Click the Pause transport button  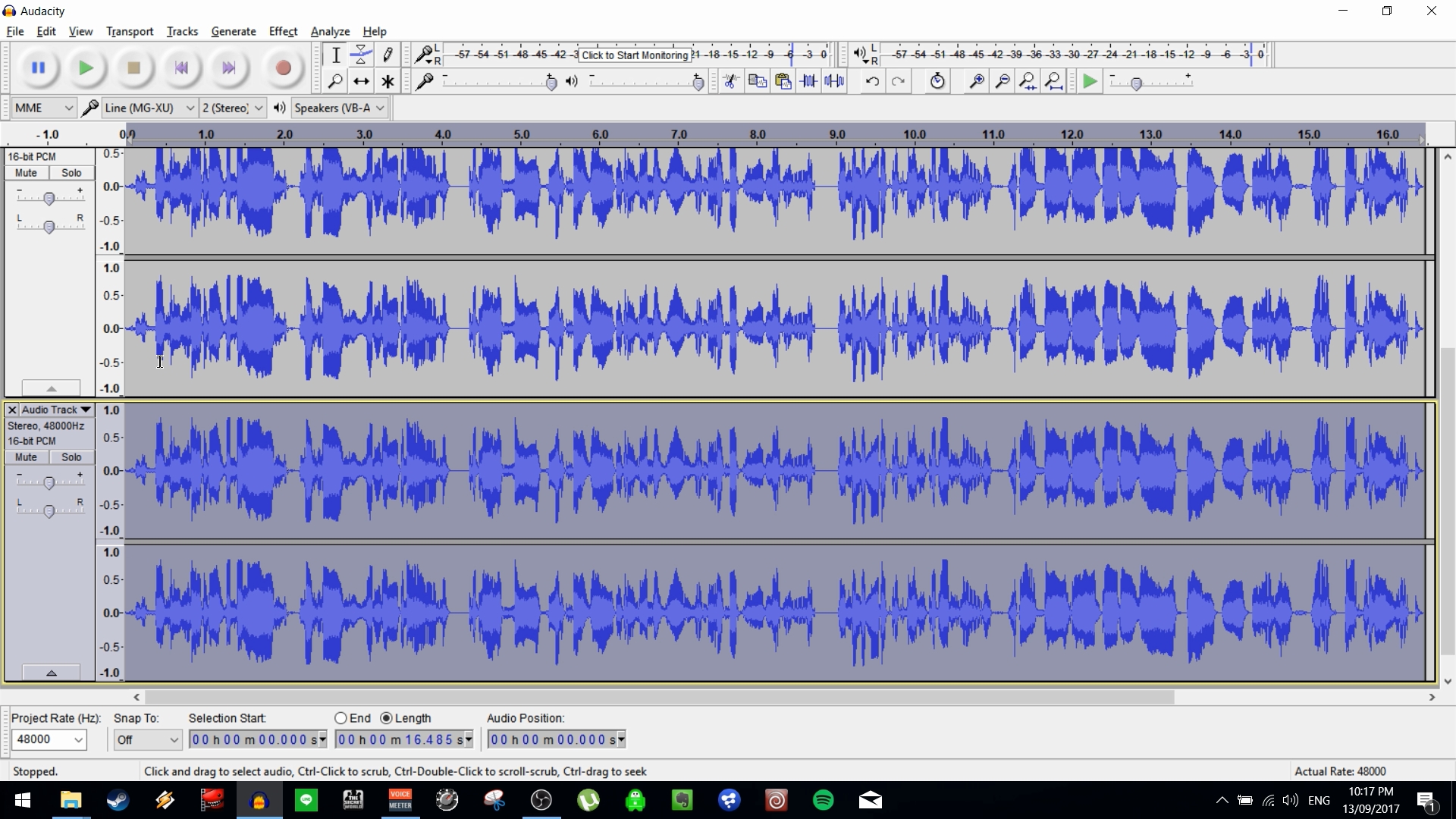point(38,68)
